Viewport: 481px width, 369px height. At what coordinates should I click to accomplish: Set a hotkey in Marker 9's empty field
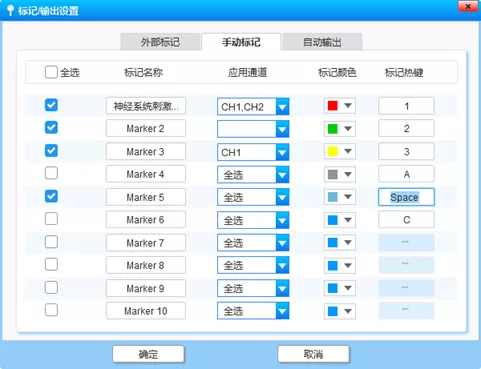pos(406,288)
